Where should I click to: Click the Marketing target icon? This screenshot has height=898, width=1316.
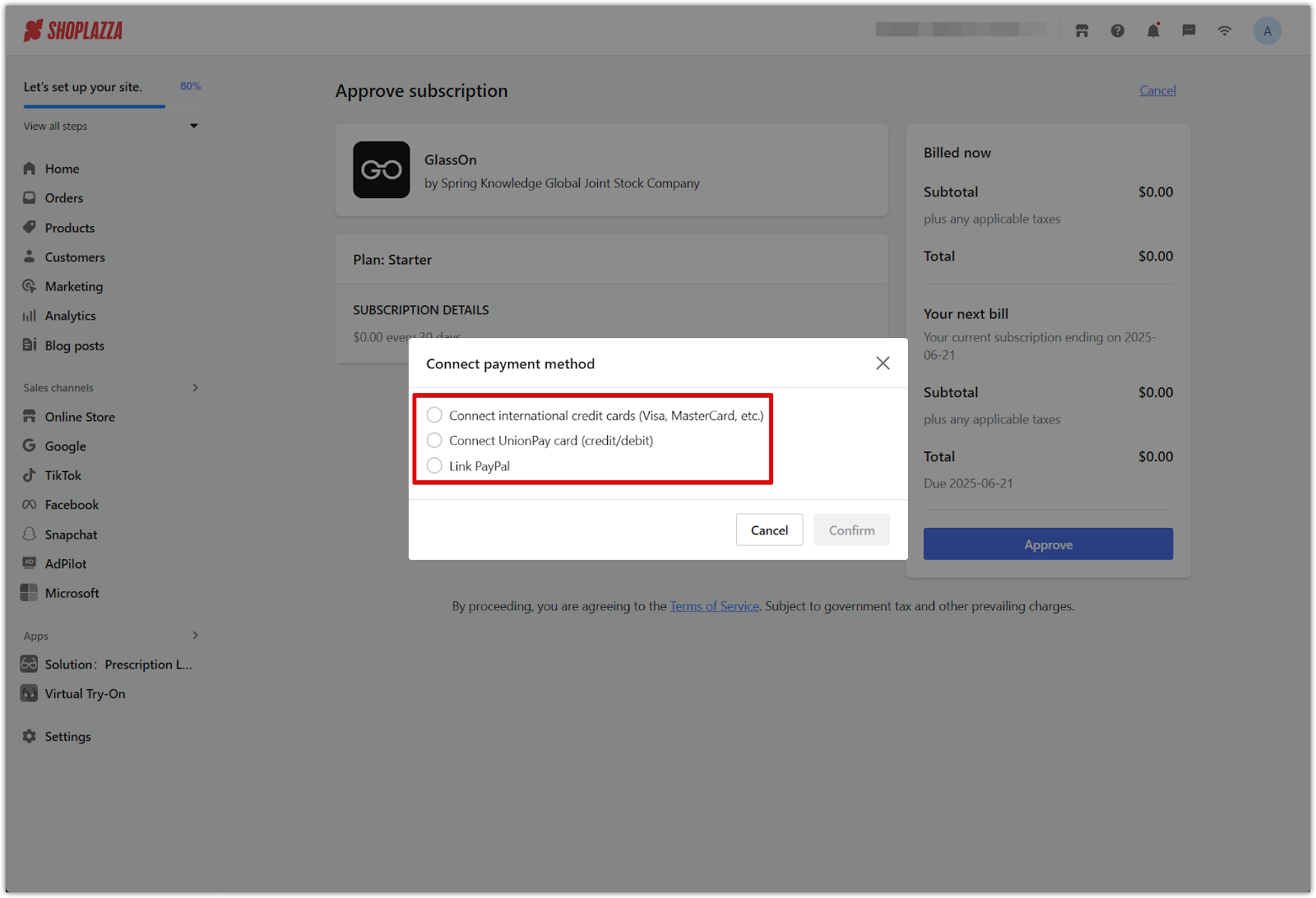point(30,286)
